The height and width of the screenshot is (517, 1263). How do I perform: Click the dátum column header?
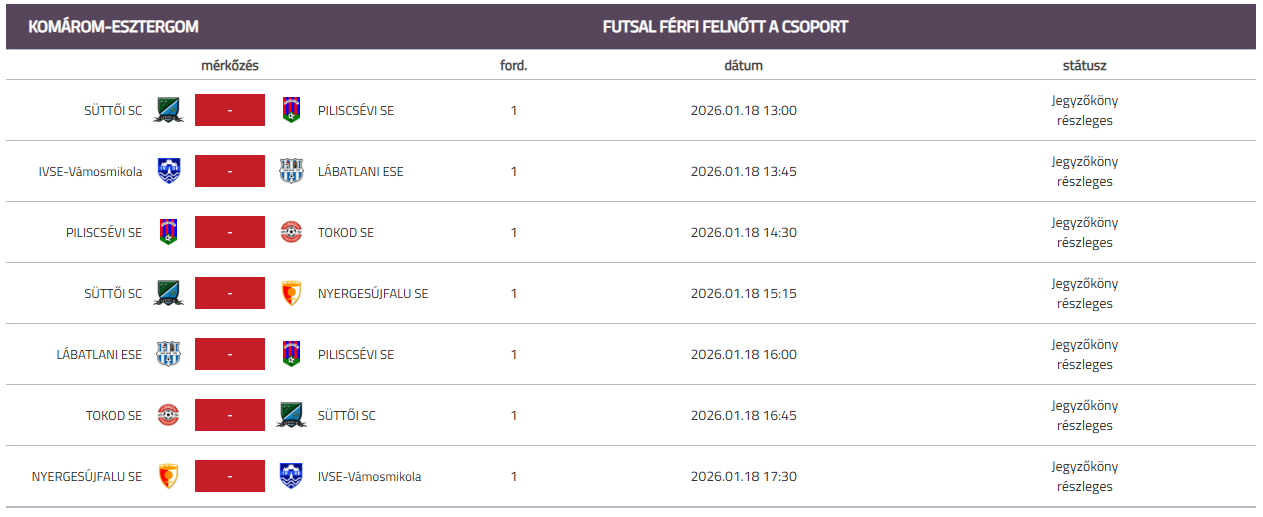[x=743, y=66]
